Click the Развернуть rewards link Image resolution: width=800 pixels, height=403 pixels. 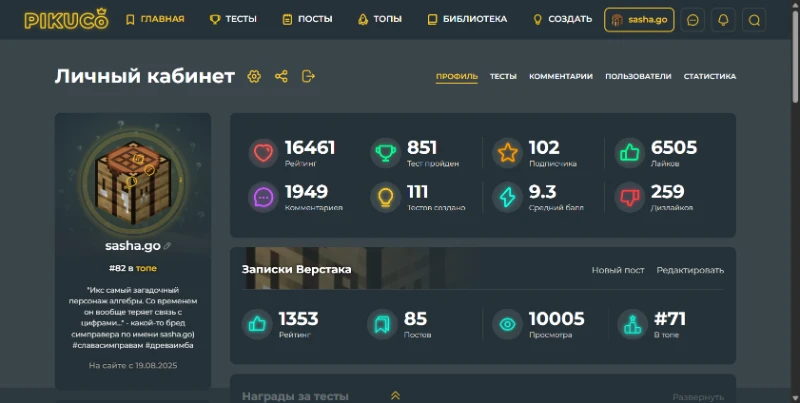coord(698,397)
